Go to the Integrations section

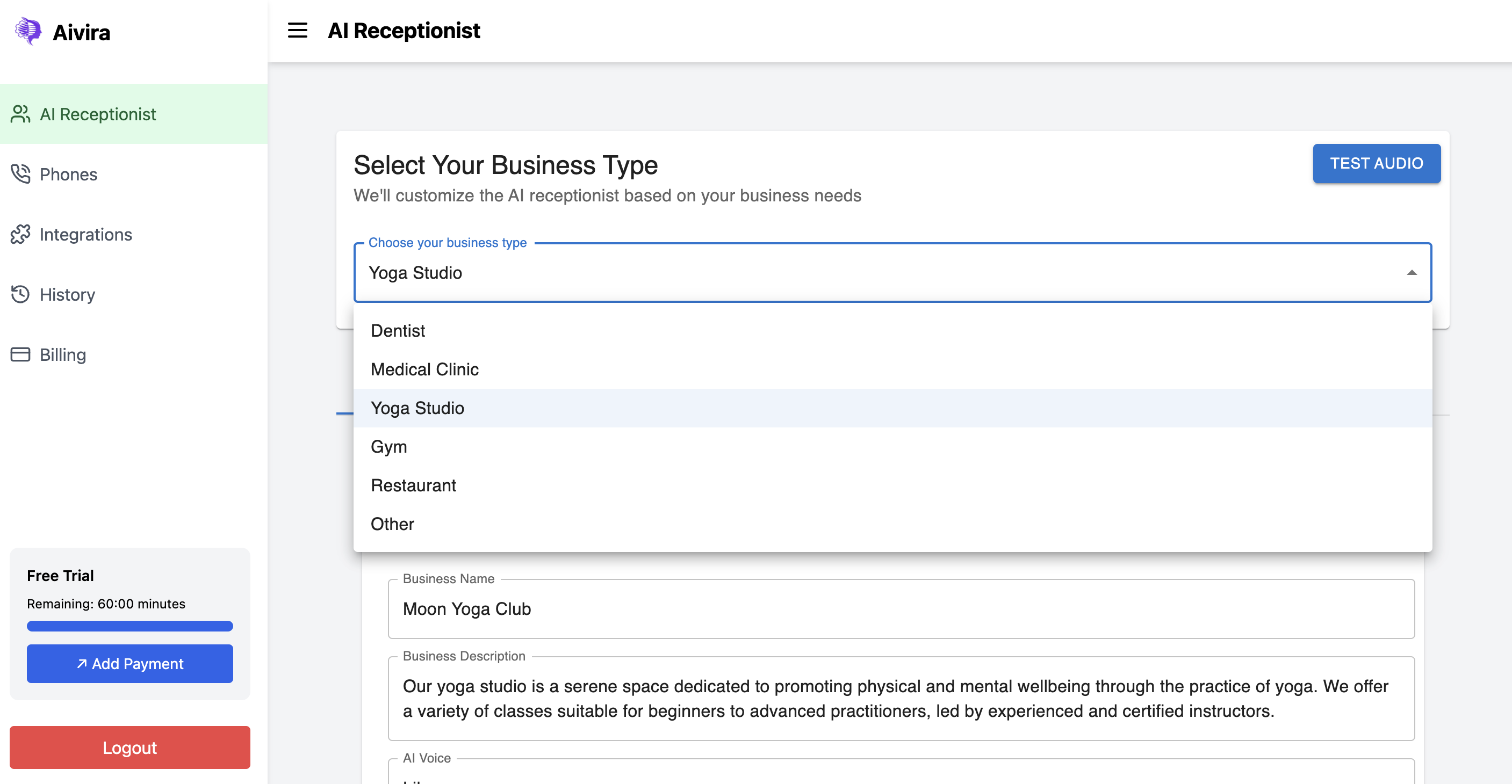[85, 235]
